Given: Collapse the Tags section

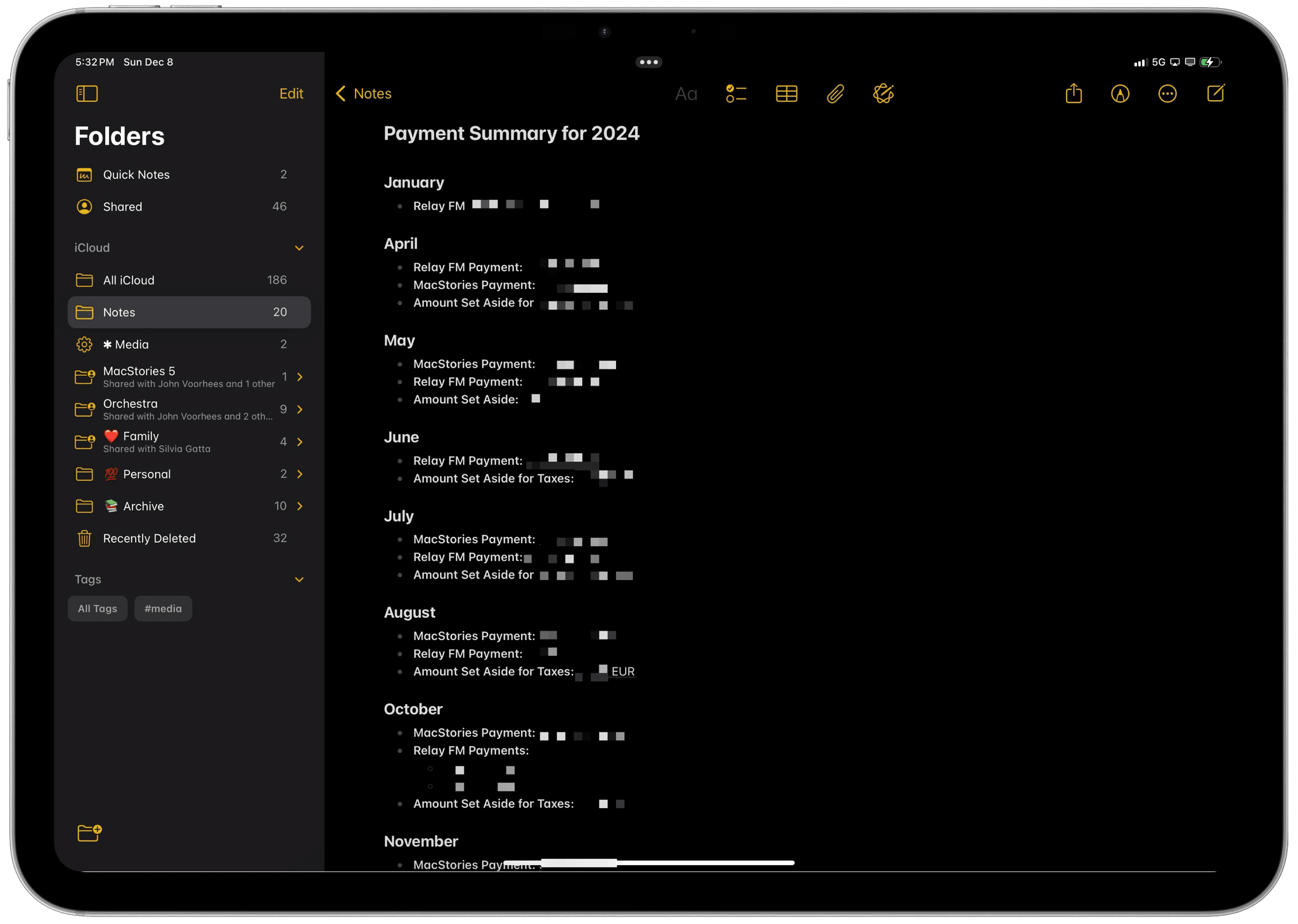Looking at the screenshot, I should coord(299,579).
